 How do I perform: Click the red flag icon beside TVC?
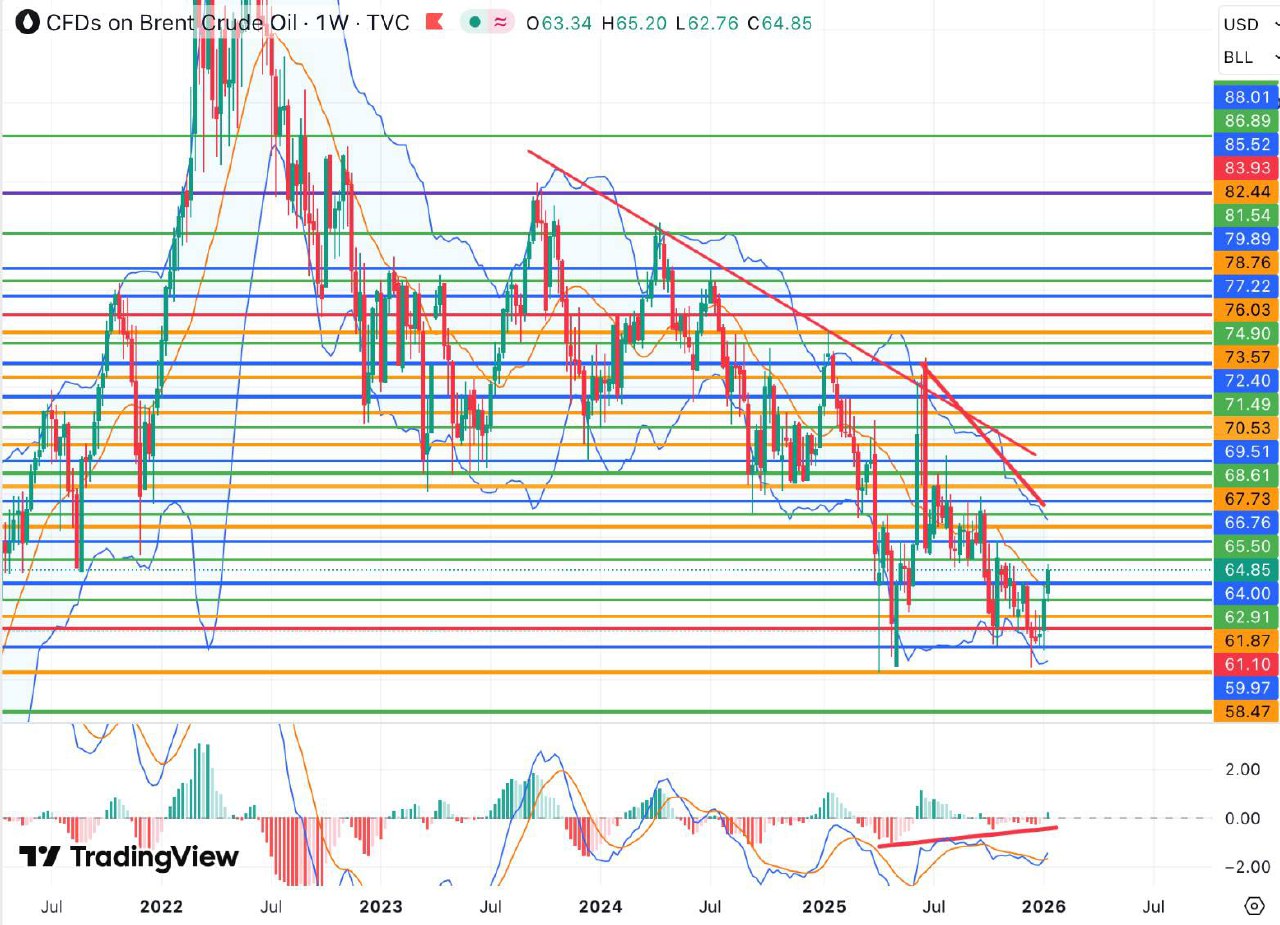(x=434, y=22)
